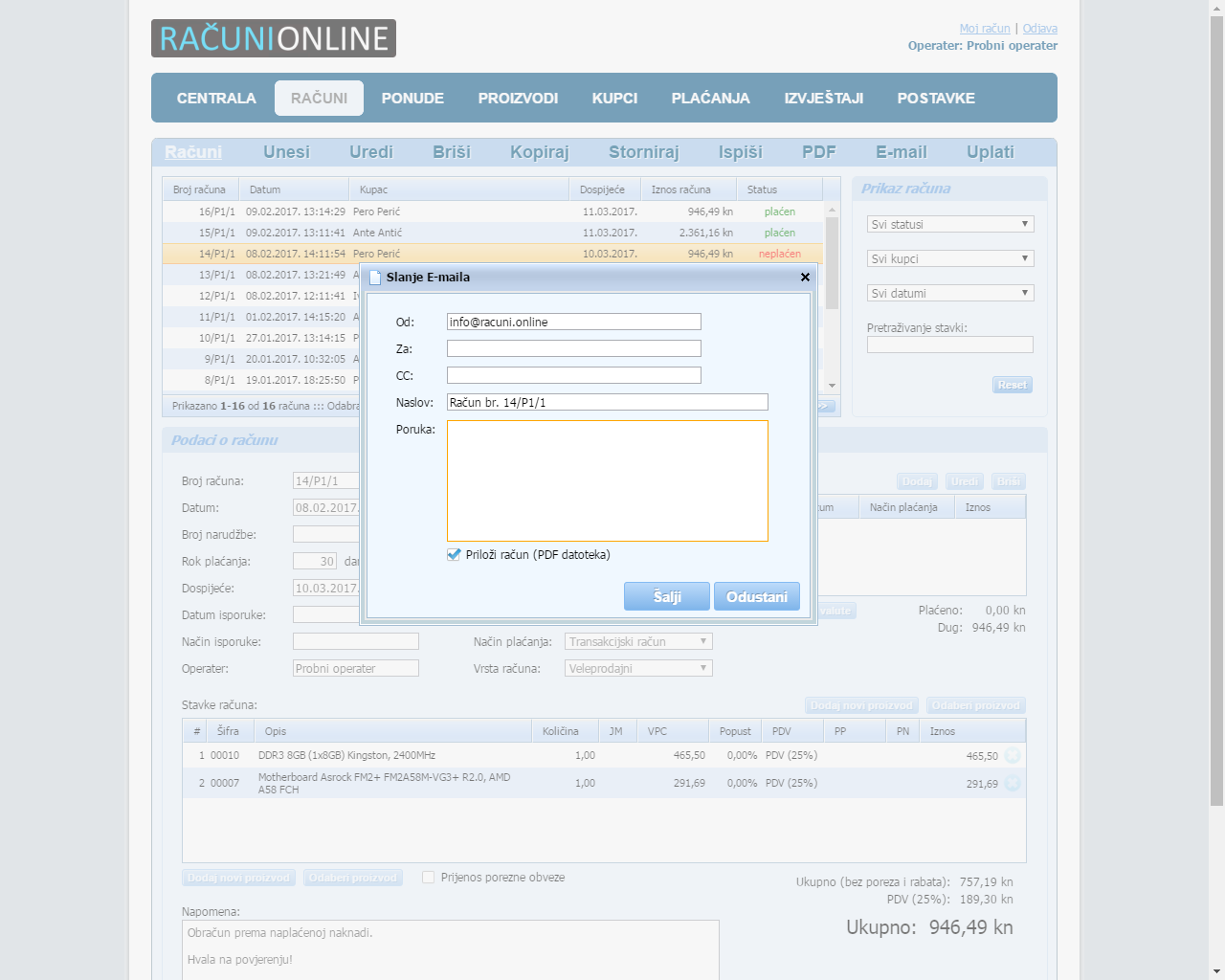
Task: Click the Odjava logout link
Action: click(x=1039, y=29)
